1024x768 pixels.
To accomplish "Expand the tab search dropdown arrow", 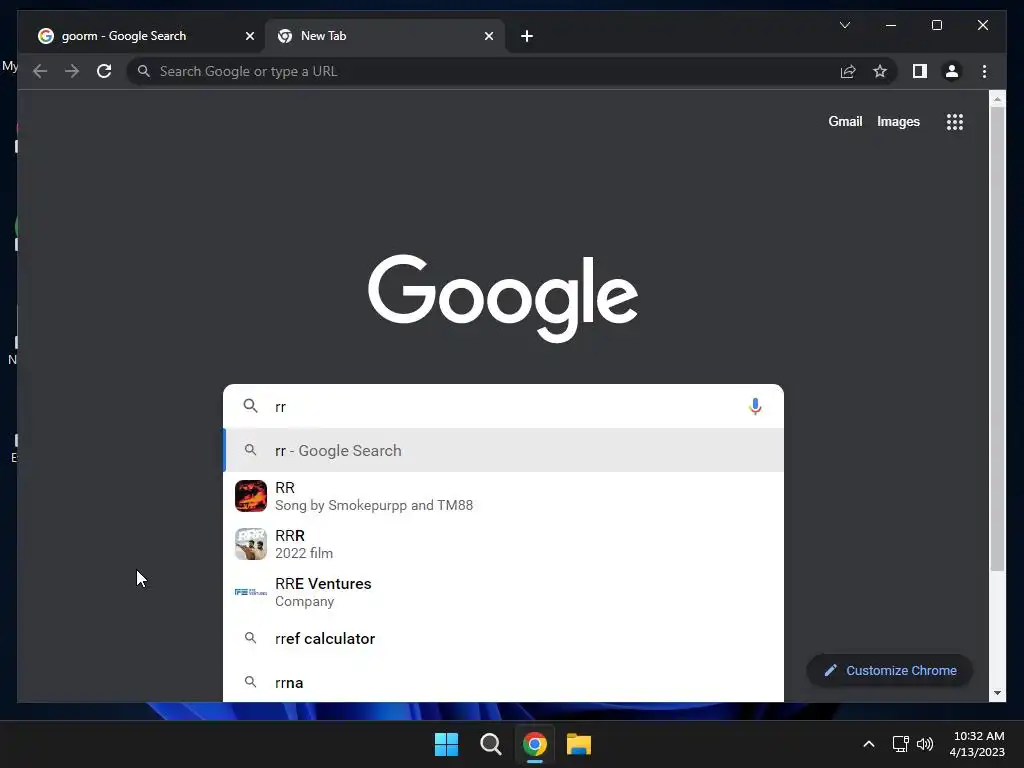I will [844, 25].
